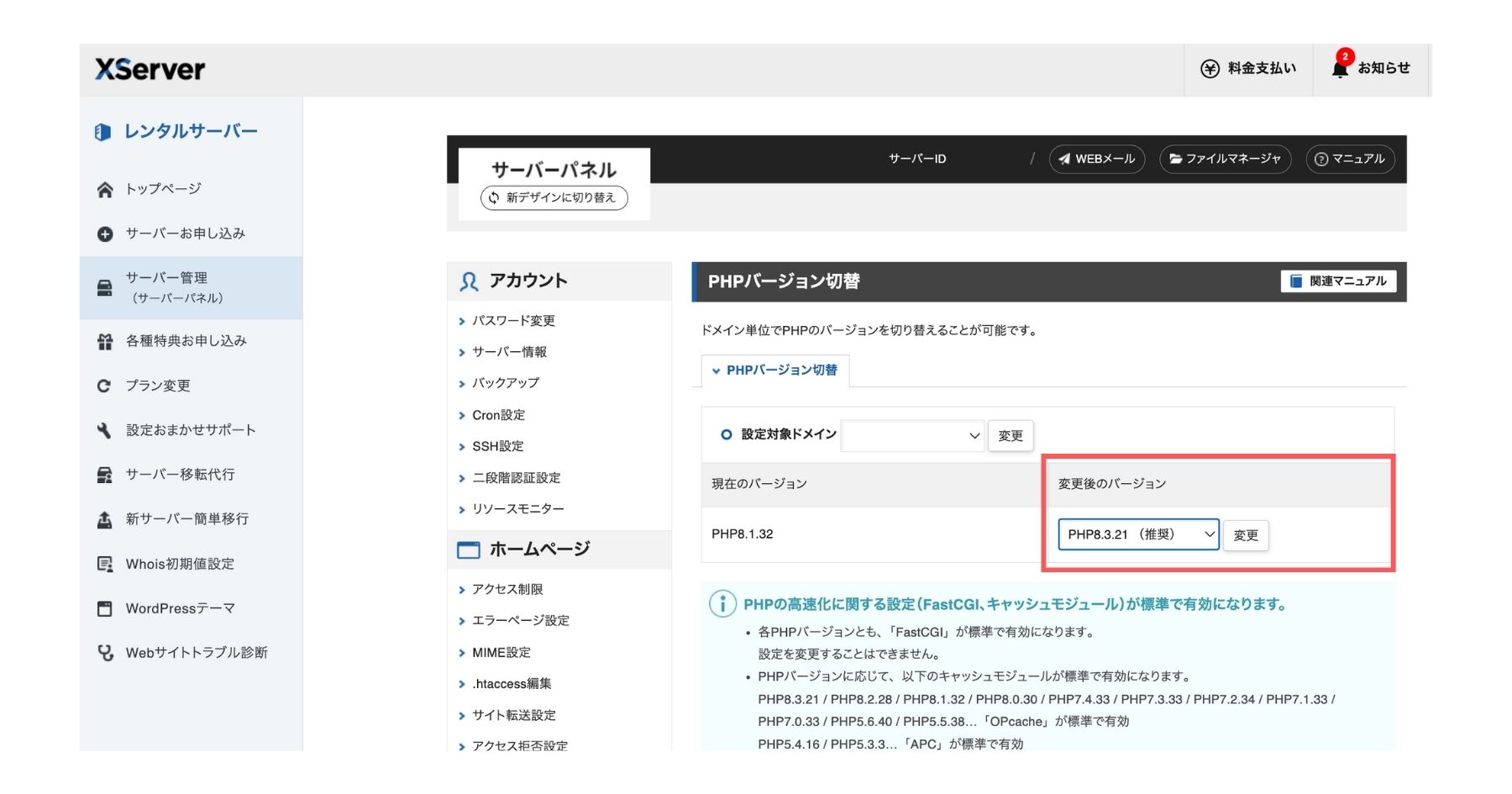Open サイト転送設定 link
Viewport: 1512px width, 794px height.
point(514,716)
